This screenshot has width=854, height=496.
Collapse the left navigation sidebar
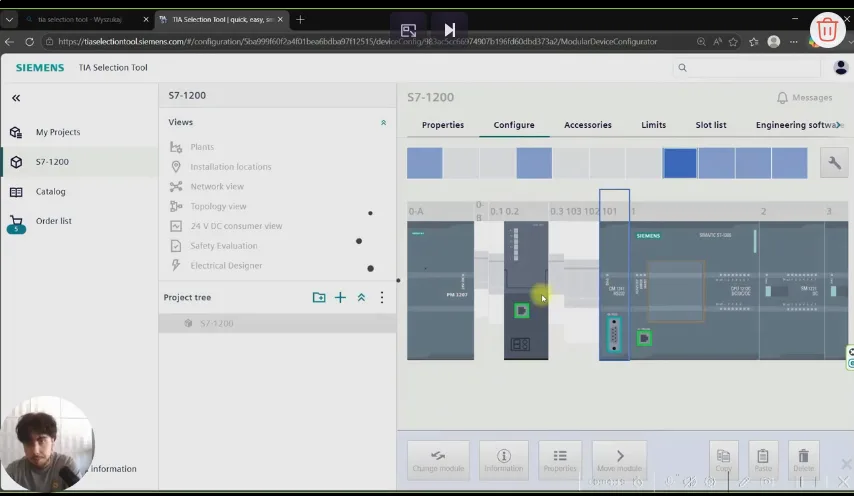click(16, 98)
